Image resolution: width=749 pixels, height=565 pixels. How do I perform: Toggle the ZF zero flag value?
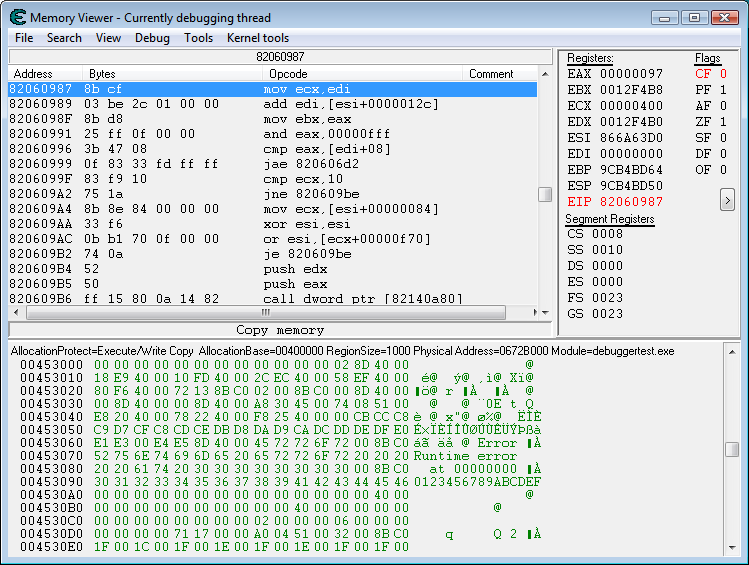(723, 122)
